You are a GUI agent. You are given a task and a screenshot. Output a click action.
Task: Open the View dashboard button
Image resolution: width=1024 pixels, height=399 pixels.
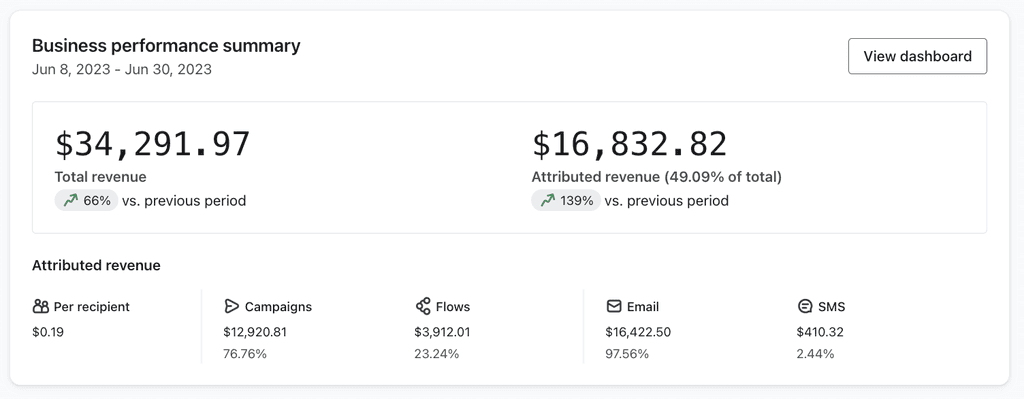[x=917, y=56]
